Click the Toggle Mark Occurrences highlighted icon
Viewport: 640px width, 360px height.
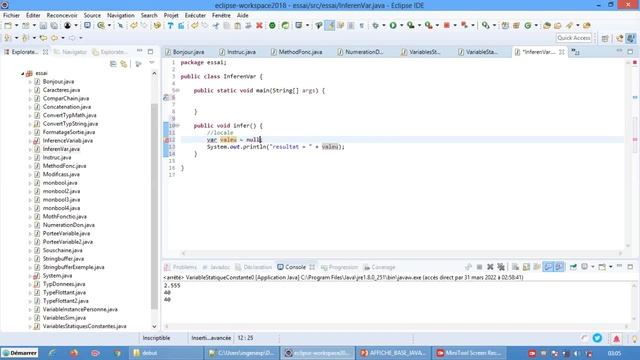tap(329, 26)
